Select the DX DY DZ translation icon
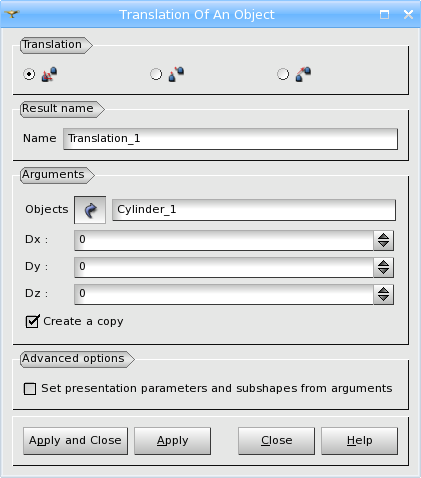This screenshot has height=478, width=421. pyautogui.click(x=49, y=74)
